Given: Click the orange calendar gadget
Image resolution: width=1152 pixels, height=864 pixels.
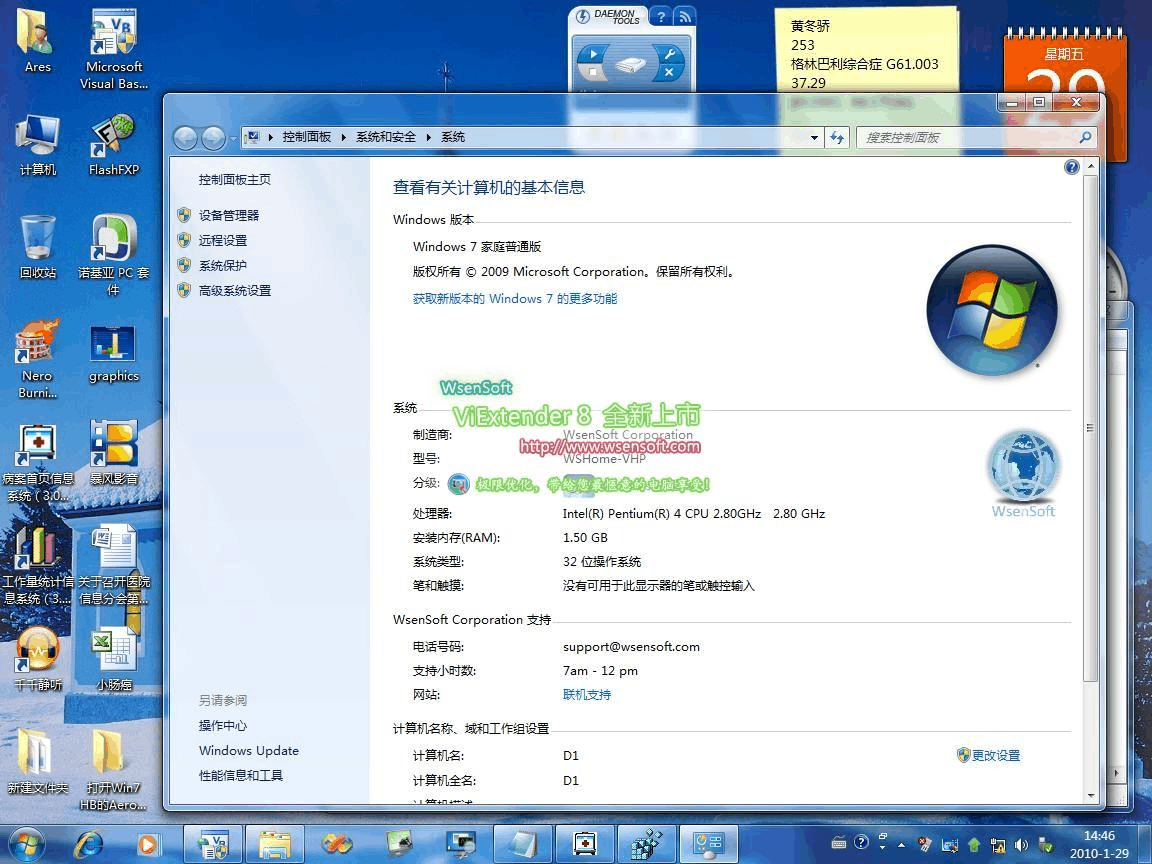Looking at the screenshot, I should (x=1065, y=61).
